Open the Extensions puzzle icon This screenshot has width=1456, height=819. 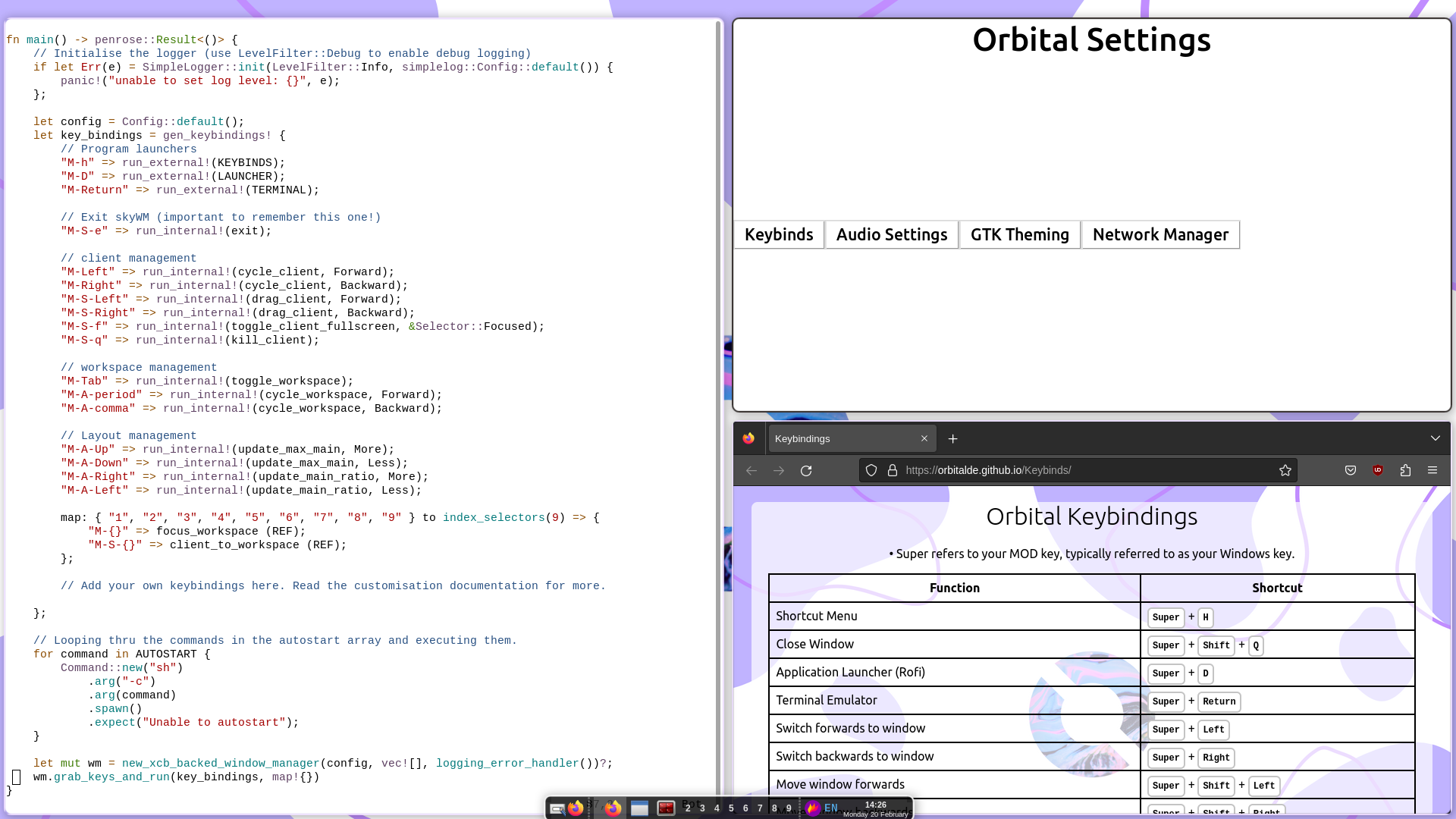pos(1405,471)
